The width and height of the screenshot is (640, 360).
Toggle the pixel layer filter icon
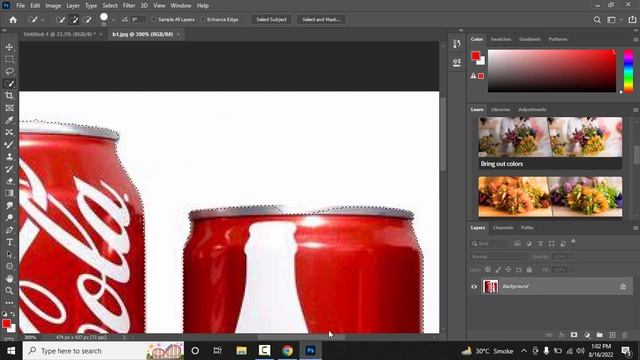tap(518, 244)
